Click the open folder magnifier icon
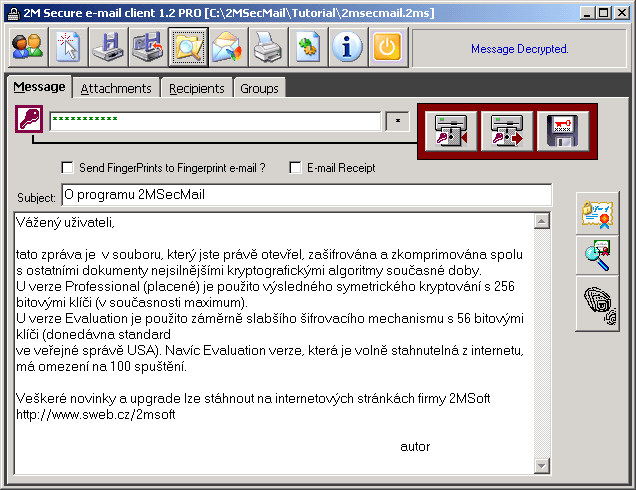The height and width of the screenshot is (490, 636). (188, 47)
